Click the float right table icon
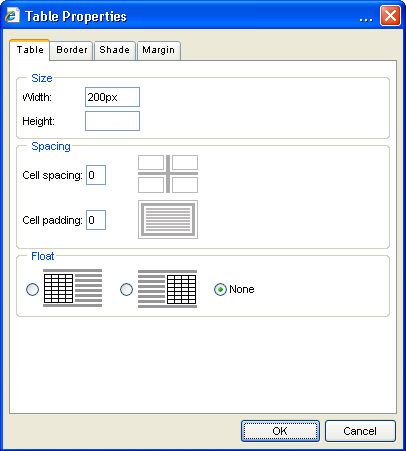Viewport: 406px width, 451px height. (167, 289)
